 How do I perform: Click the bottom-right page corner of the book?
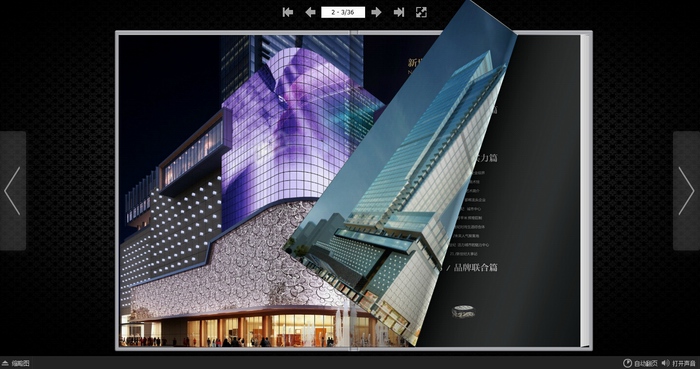(x=586, y=343)
